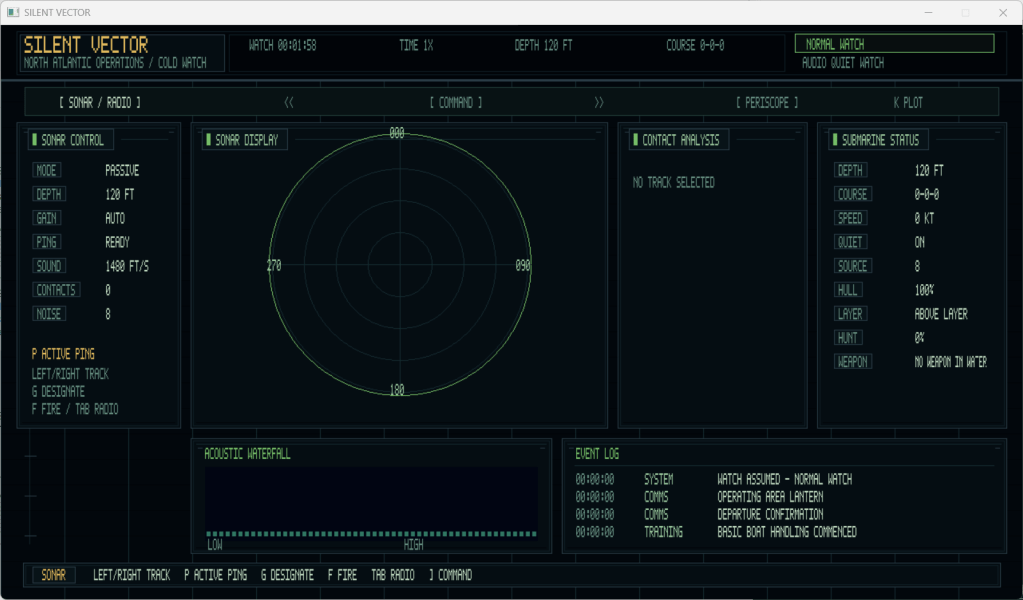Click the LOW label under the waterfall
1023x600 pixels.
coord(215,545)
